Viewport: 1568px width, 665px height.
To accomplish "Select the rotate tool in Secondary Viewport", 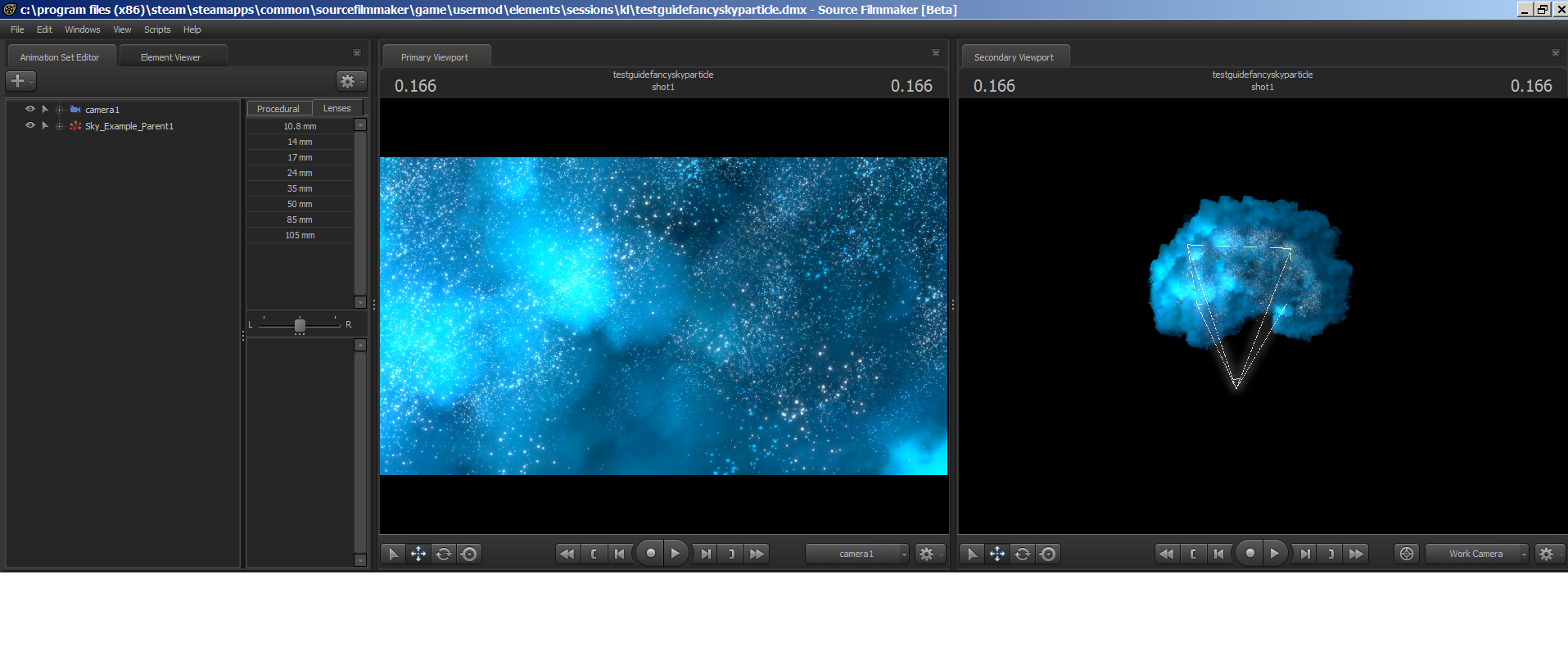I will click(x=1022, y=554).
